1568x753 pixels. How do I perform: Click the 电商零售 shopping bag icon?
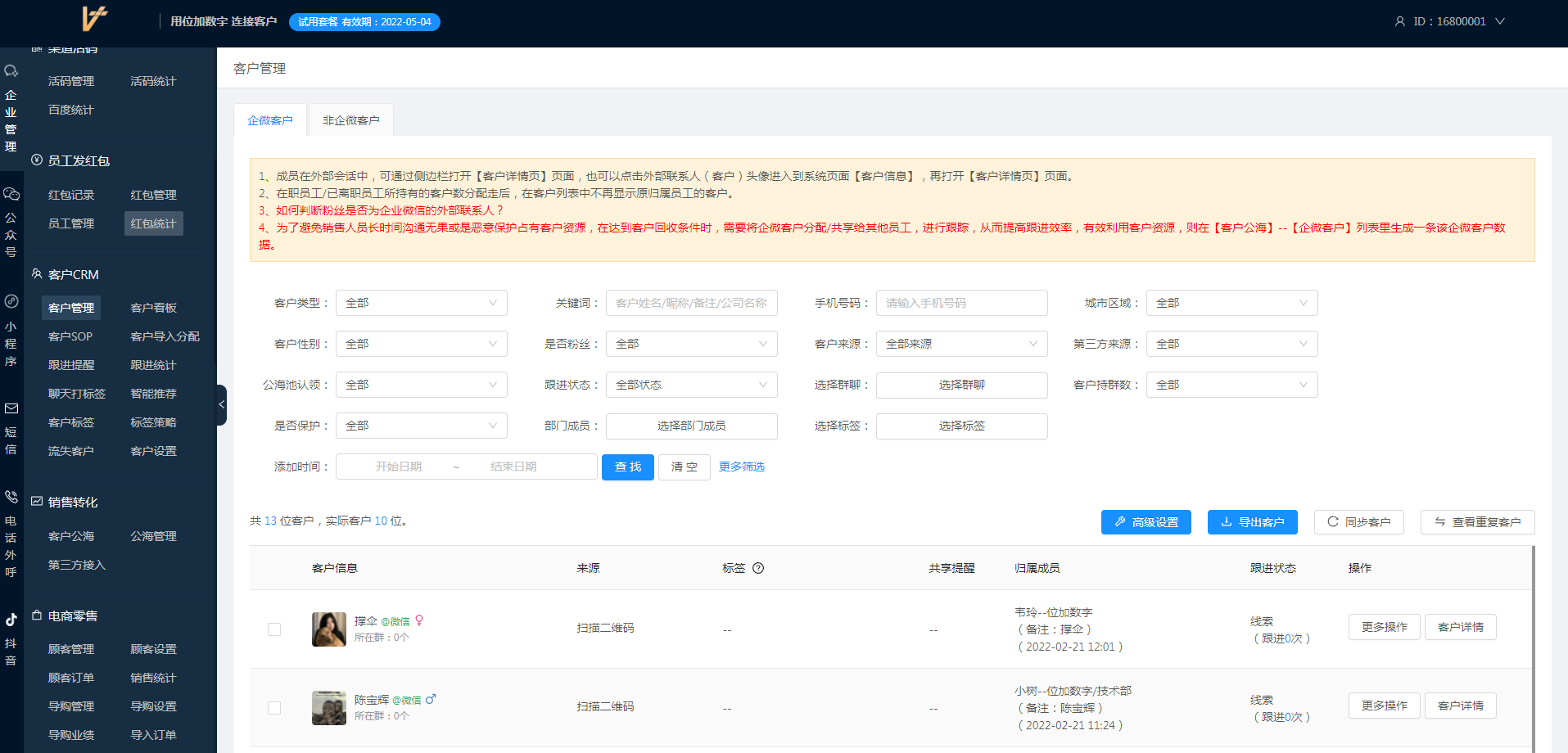coord(37,615)
